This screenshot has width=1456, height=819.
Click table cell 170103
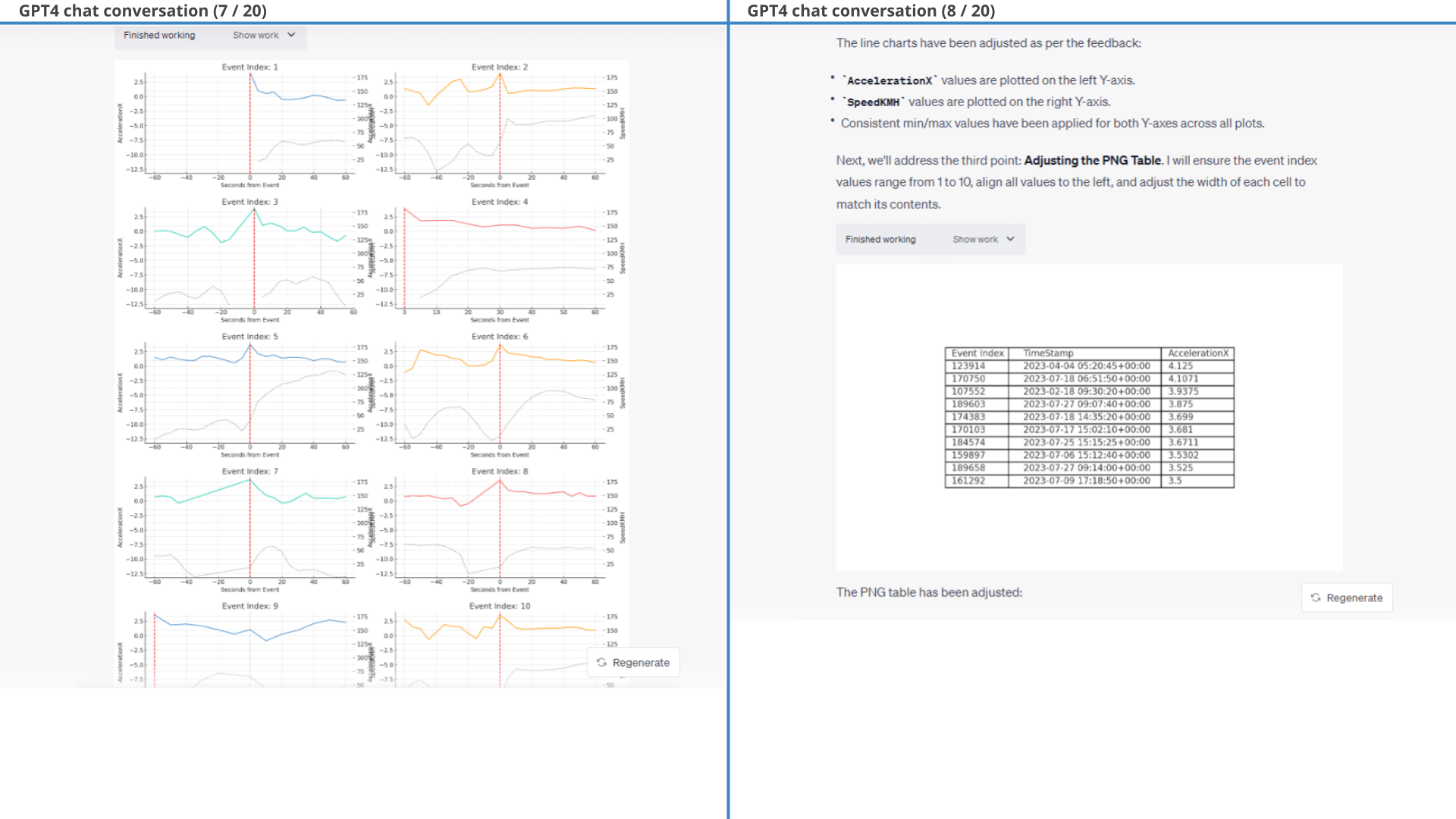coord(977,430)
